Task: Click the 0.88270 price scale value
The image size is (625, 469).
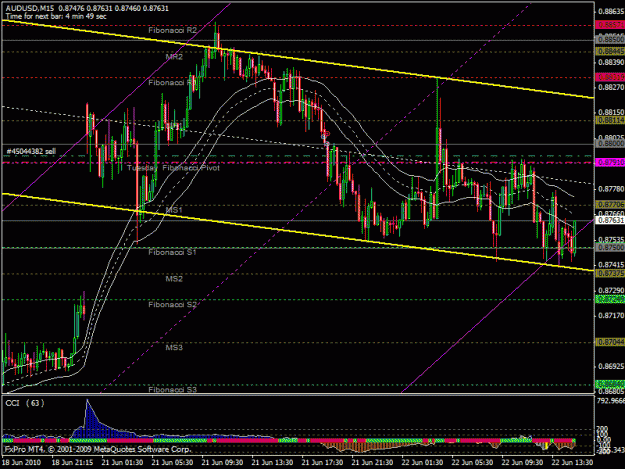Action: [x=611, y=87]
